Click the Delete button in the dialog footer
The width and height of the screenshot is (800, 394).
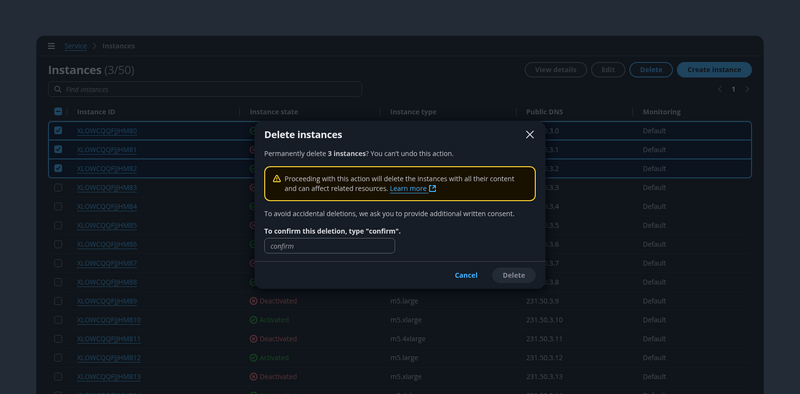[x=514, y=276]
